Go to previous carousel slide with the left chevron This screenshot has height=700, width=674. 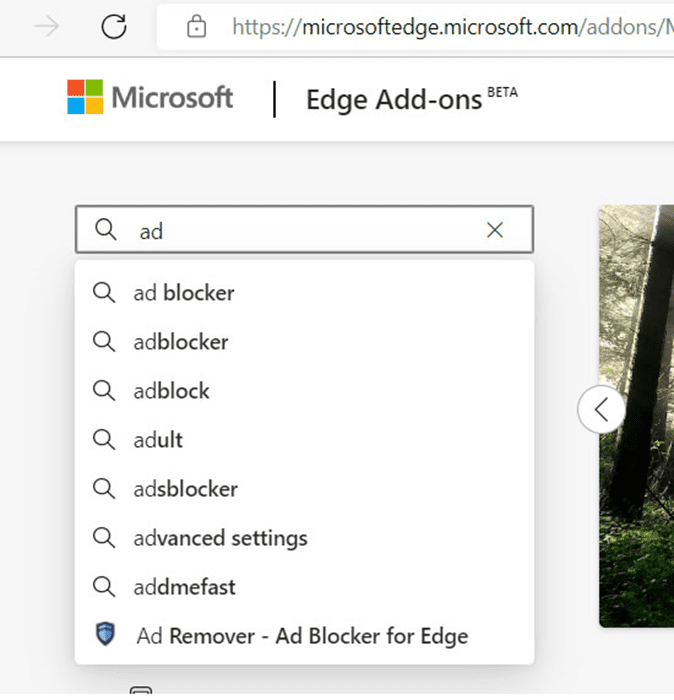[x=601, y=410]
